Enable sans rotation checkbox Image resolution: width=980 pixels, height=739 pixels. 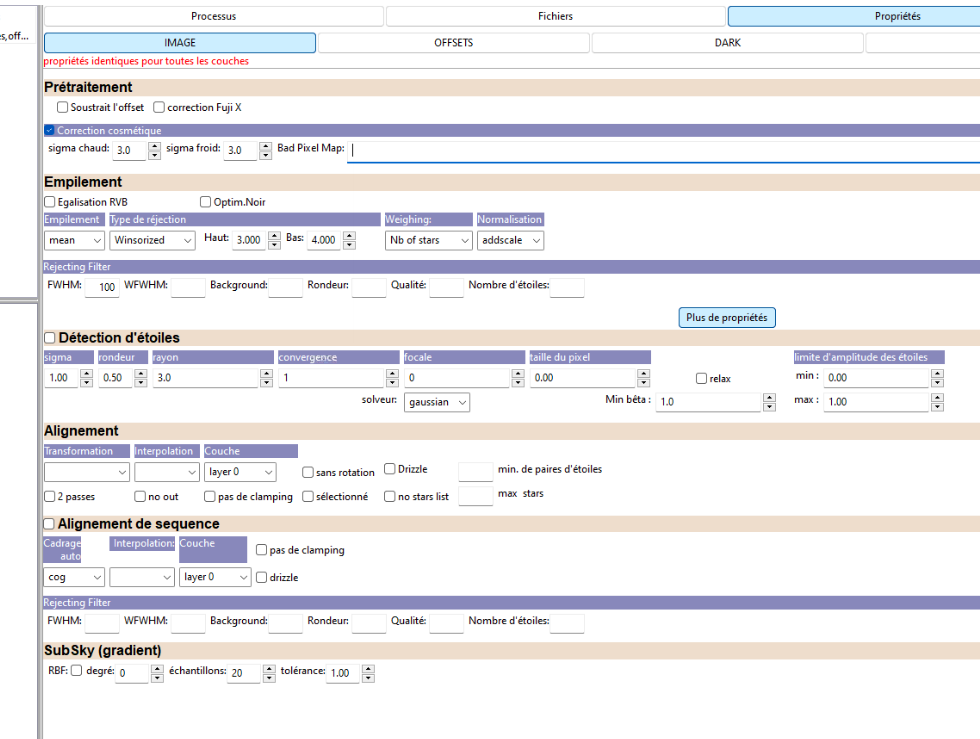click(x=308, y=472)
